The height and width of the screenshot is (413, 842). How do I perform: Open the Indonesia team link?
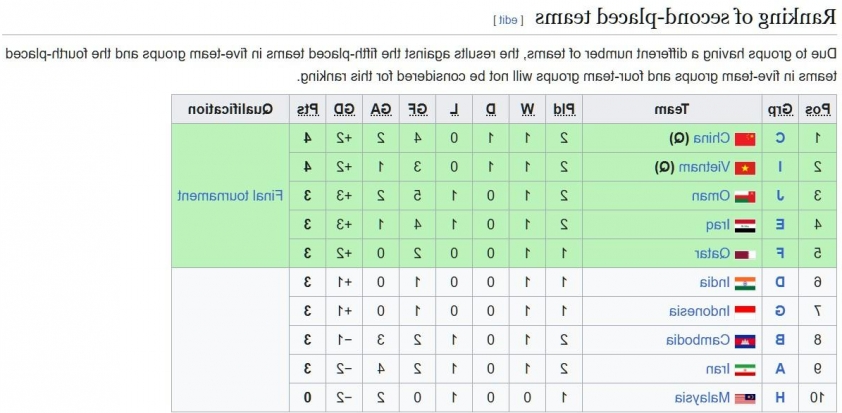coord(700,311)
